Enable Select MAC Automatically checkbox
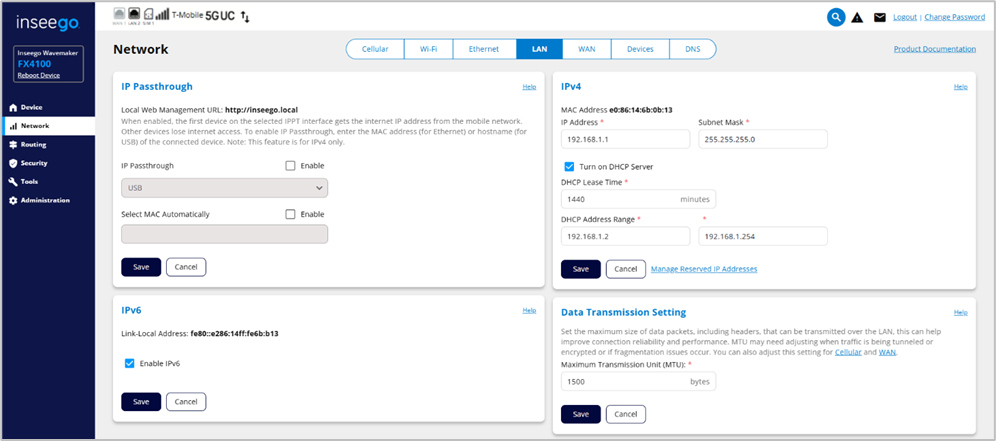The height and width of the screenshot is (441, 996). click(x=290, y=214)
